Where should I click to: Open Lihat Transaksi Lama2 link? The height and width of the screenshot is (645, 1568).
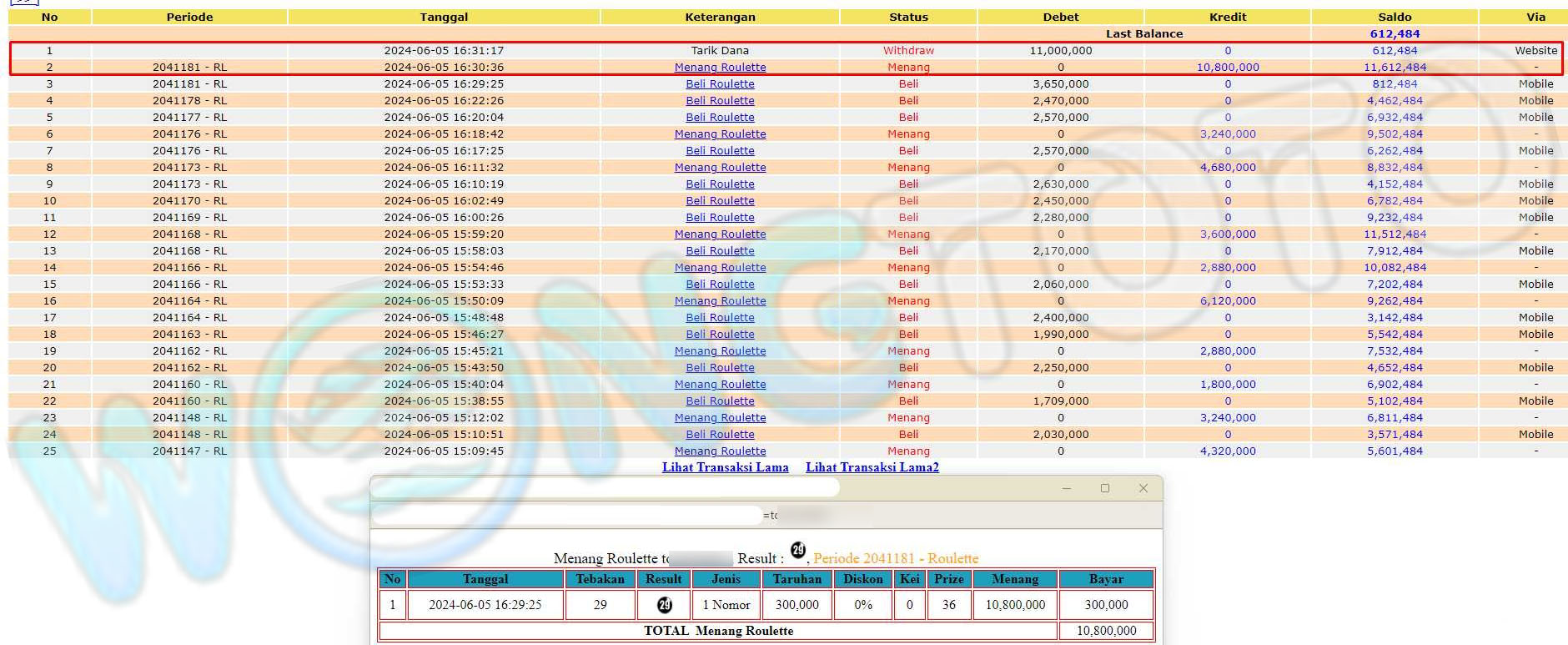872,467
